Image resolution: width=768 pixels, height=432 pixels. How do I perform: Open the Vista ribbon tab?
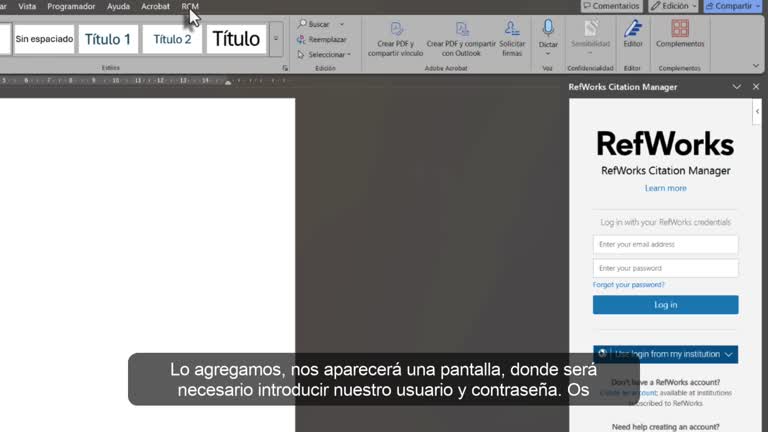point(27,6)
